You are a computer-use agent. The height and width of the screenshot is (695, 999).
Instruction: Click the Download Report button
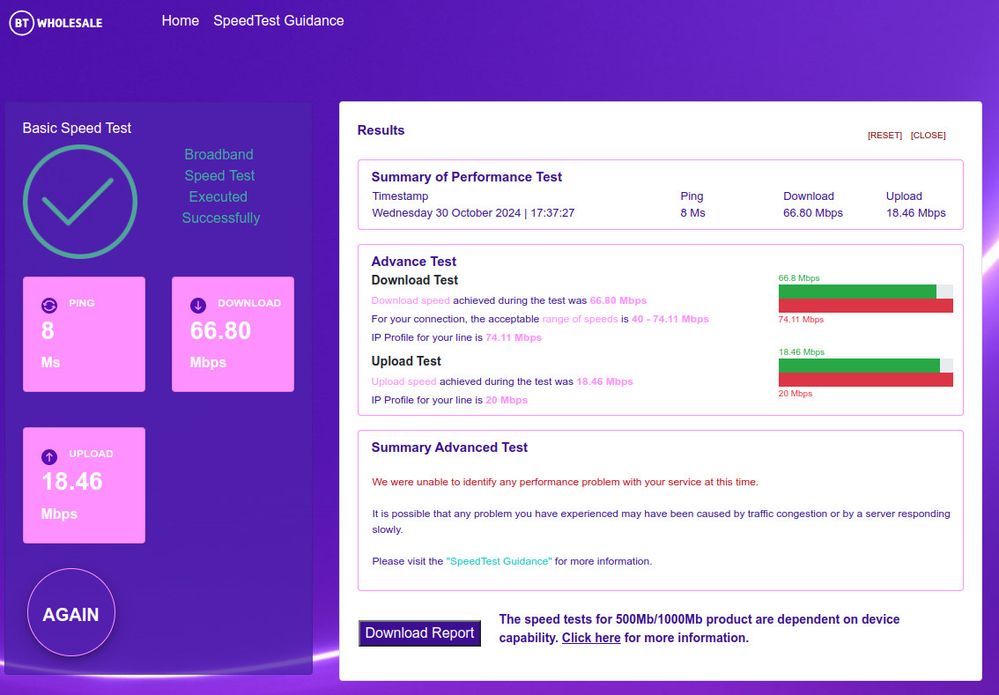click(419, 633)
